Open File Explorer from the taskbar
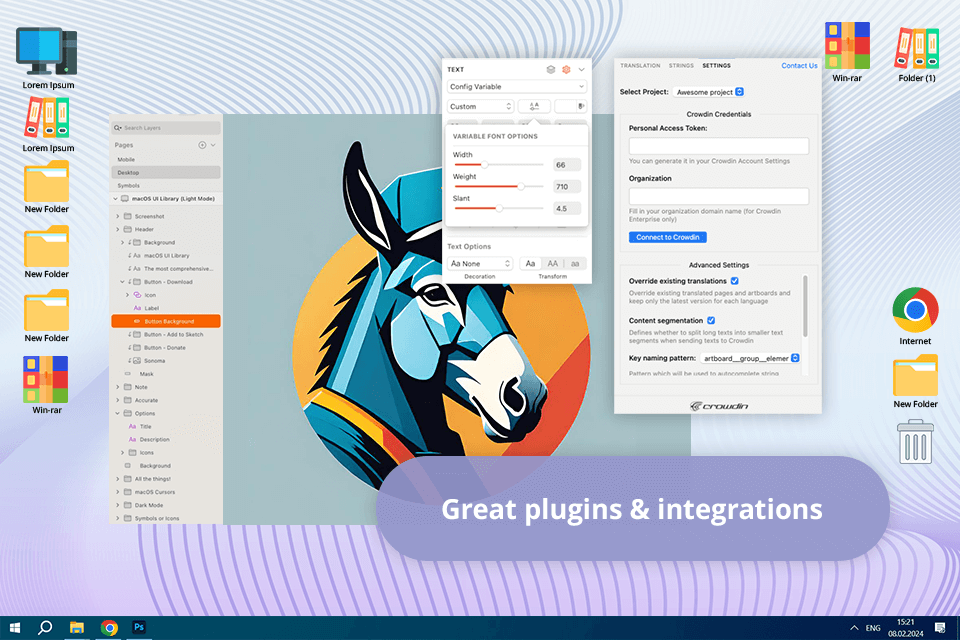Image resolution: width=960 pixels, height=640 pixels. (77, 628)
